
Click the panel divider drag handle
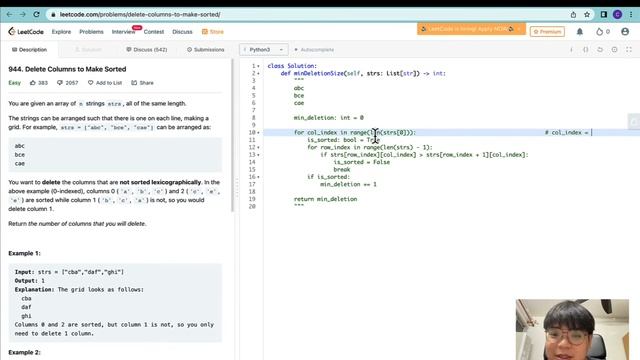pyautogui.click(x=237, y=188)
